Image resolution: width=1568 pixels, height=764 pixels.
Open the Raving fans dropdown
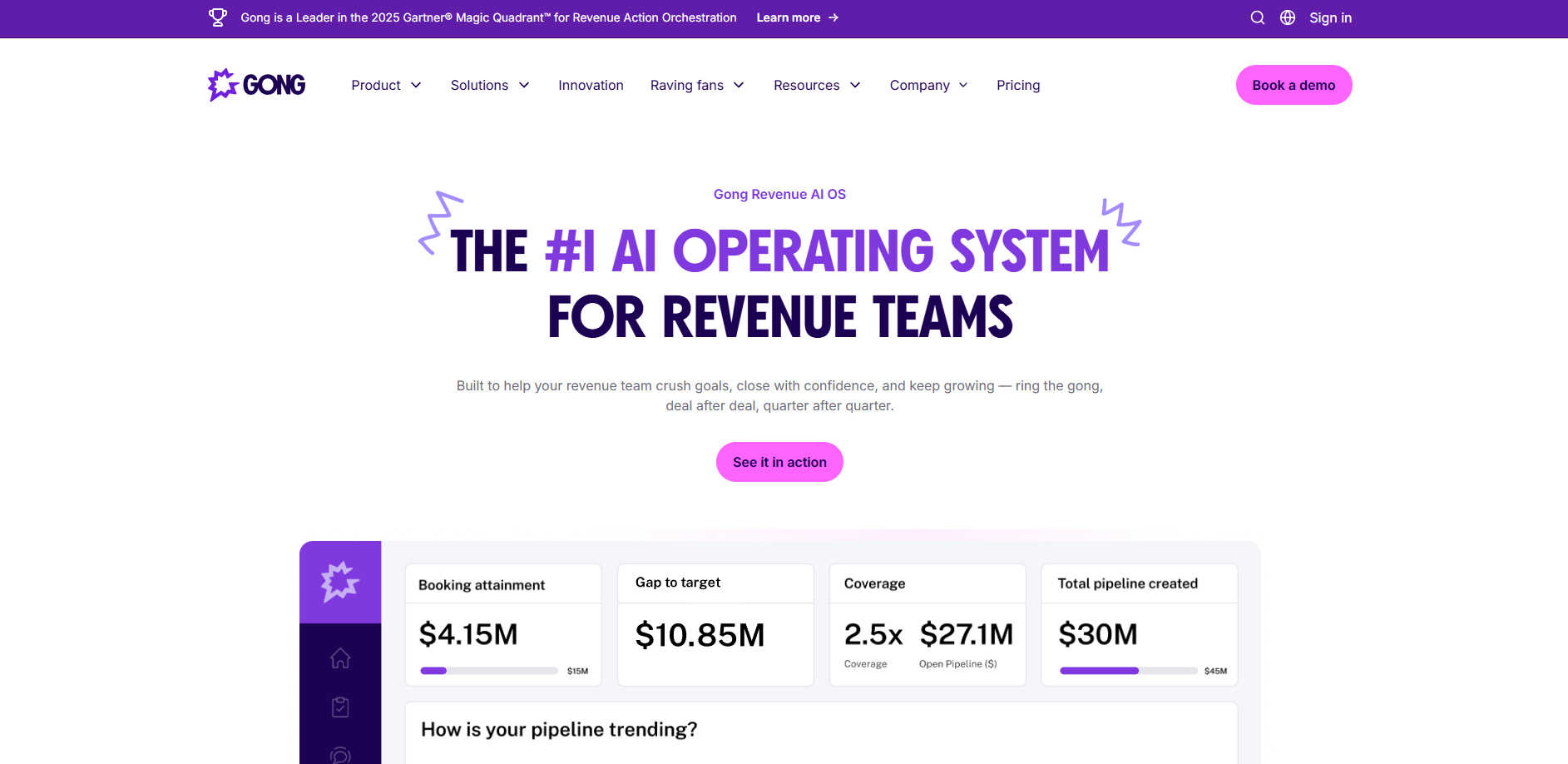[697, 85]
